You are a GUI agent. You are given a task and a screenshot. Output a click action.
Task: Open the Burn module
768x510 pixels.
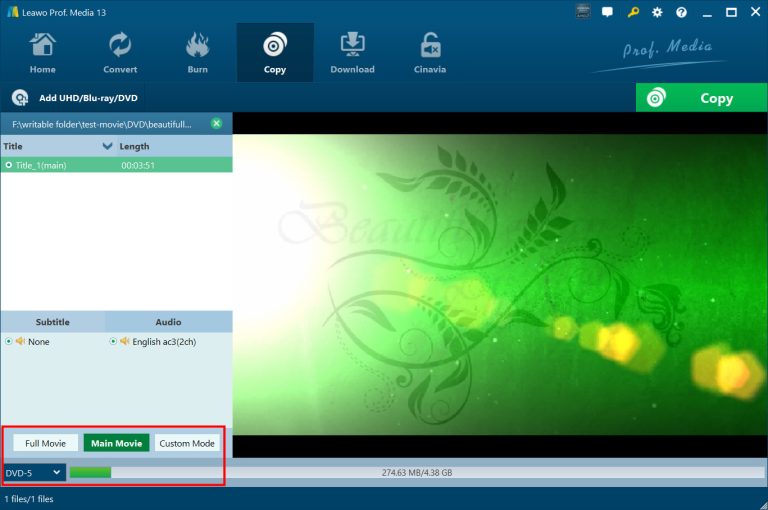197,53
